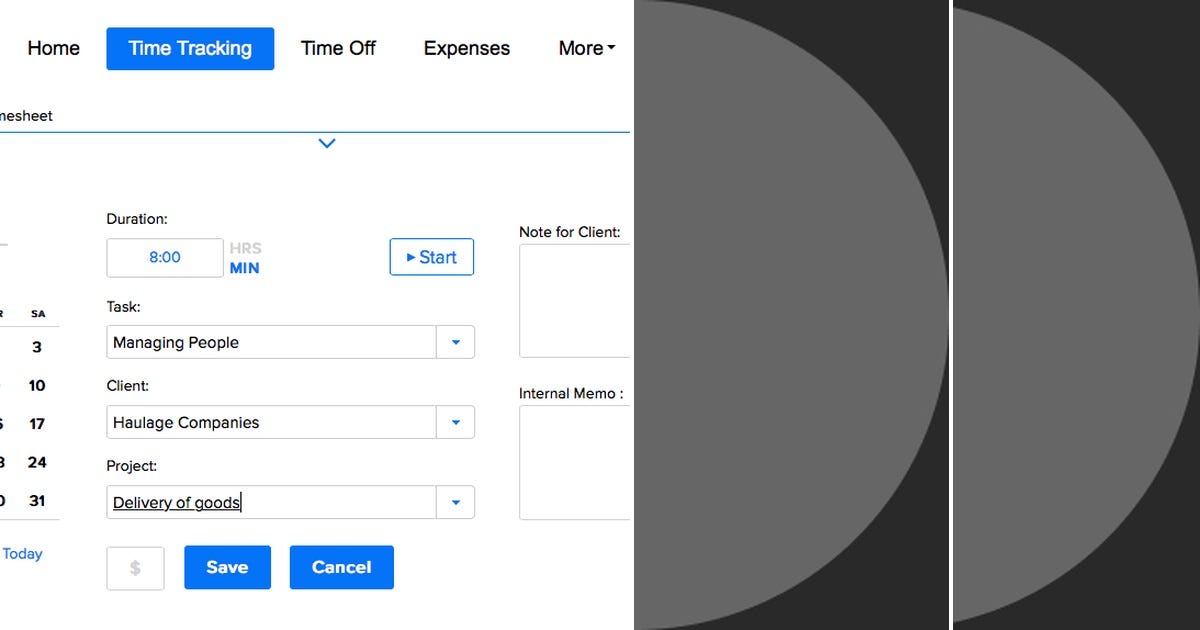Screen dimensions: 1200x630
Task: Click the Internal Memo text area
Action: point(574,462)
